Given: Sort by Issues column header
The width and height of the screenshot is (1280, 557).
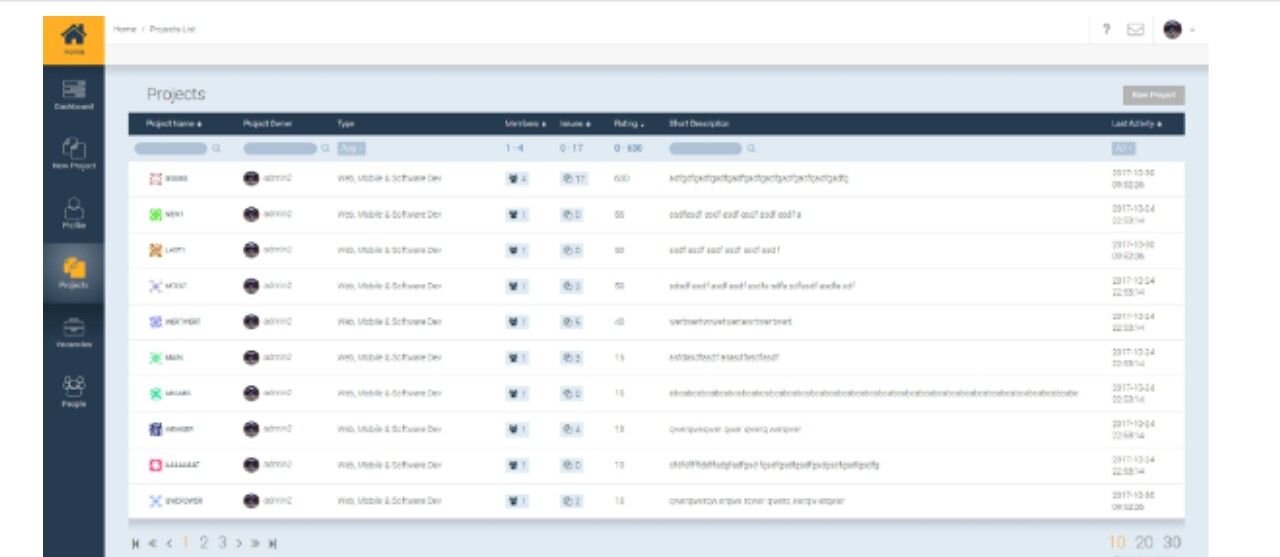Looking at the screenshot, I should [x=576, y=124].
